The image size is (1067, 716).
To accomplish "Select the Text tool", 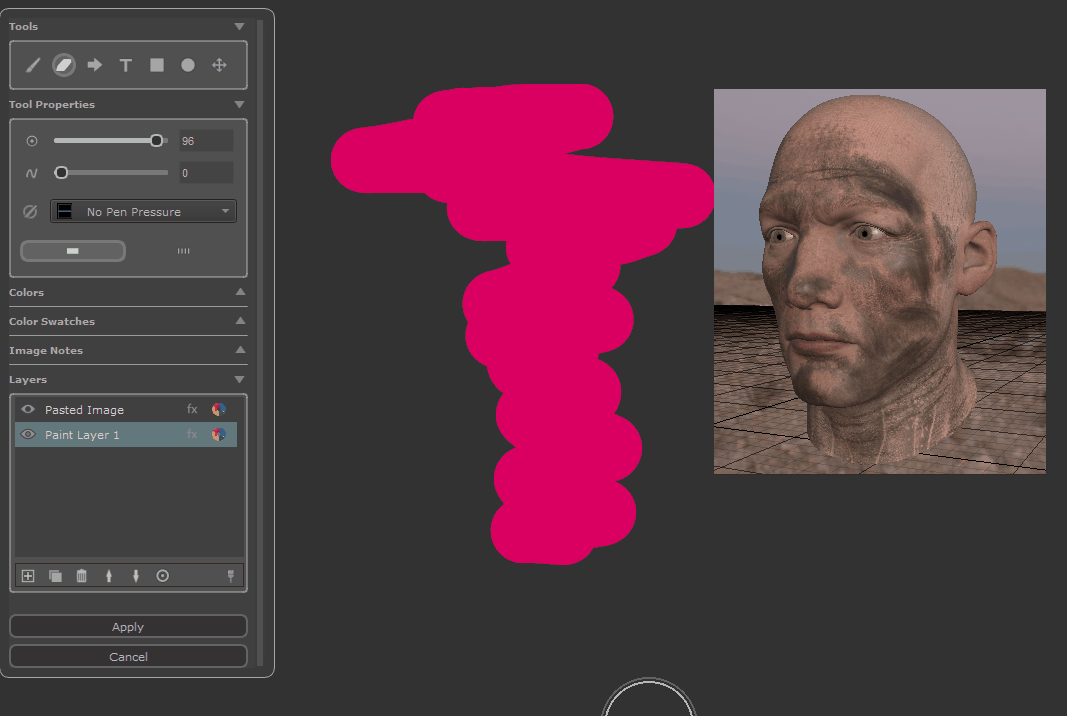I will 126,65.
